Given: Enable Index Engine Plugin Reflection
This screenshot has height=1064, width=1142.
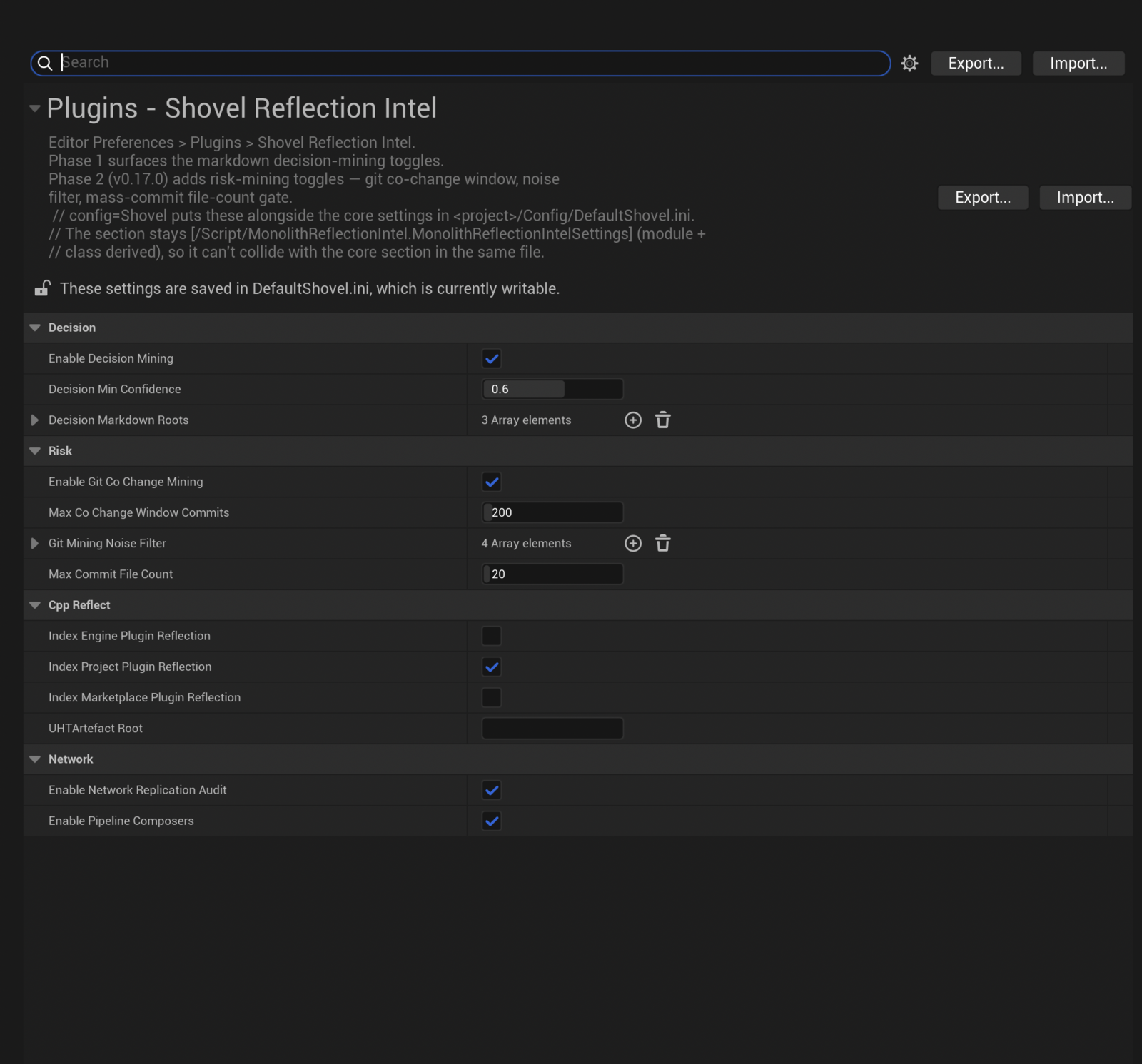Looking at the screenshot, I should pyautogui.click(x=492, y=636).
